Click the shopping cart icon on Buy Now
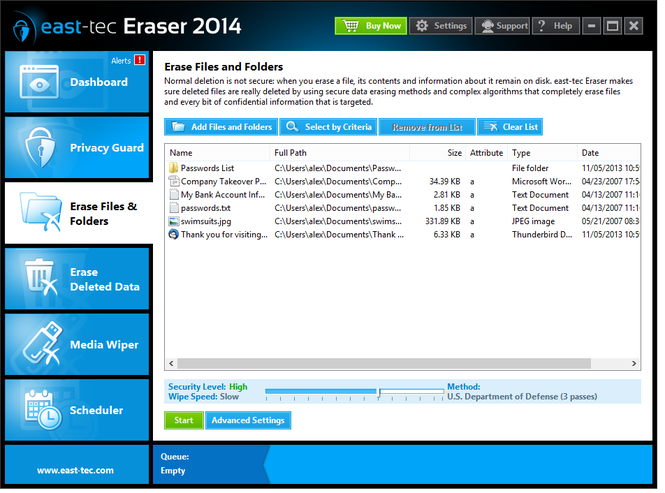665x493 pixels. click(351, 26)
